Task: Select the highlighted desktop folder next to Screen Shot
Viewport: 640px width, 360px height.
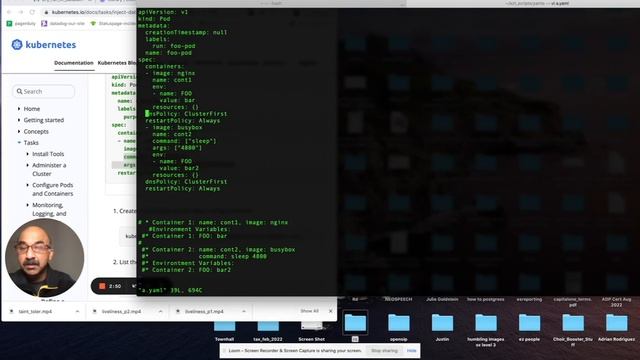Action: tap(355, 325)
